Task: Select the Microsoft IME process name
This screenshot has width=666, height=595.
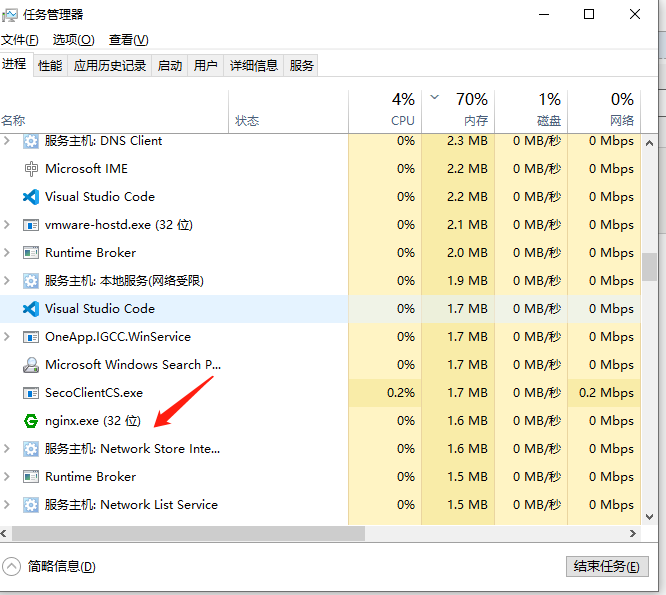Action: (86, 169)
